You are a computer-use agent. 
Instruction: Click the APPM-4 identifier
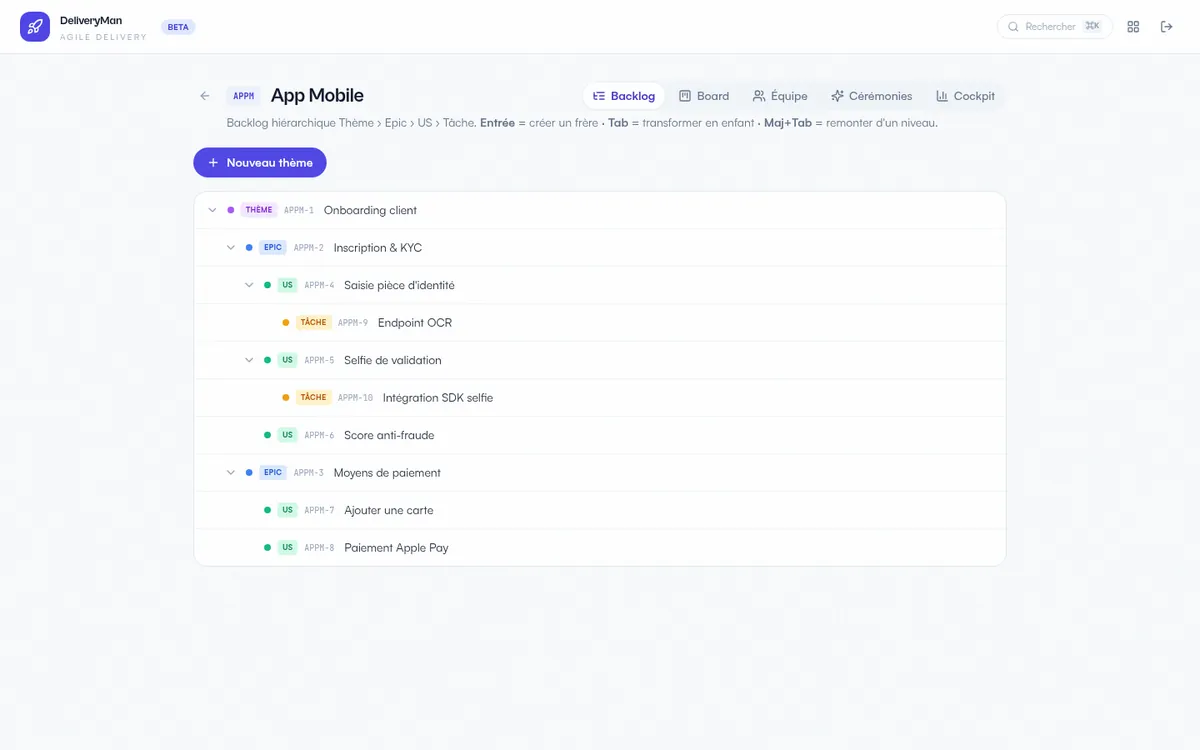point(320,285)
